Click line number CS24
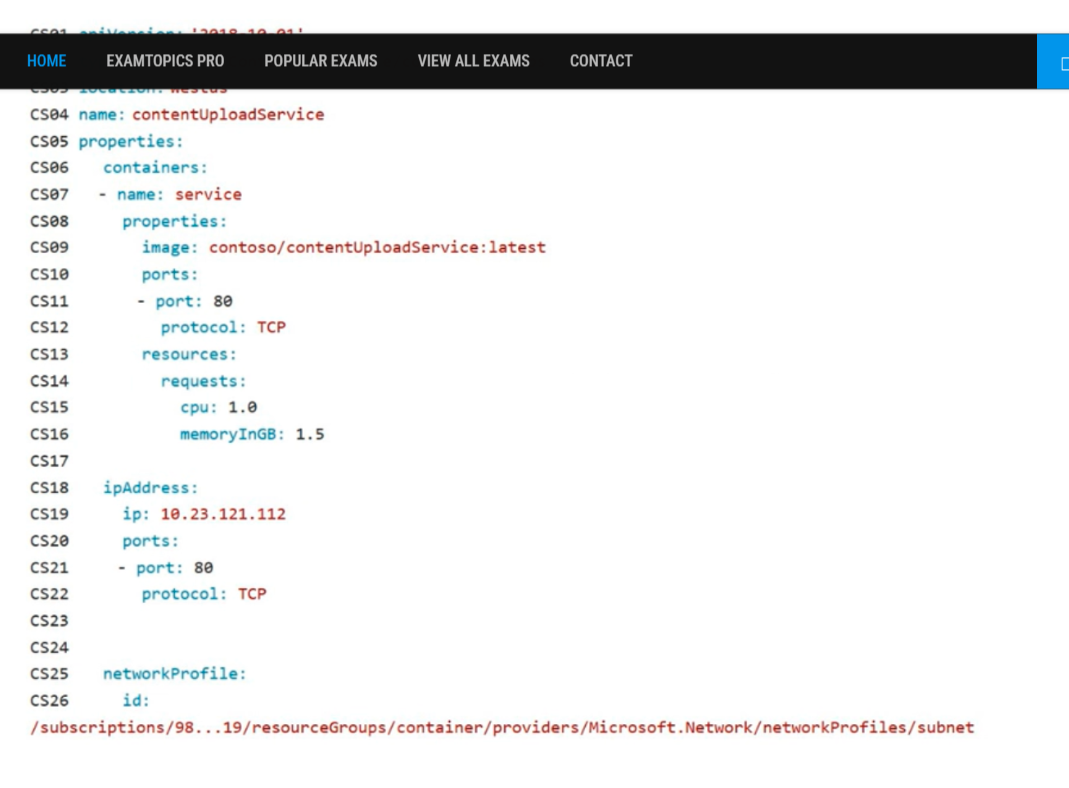 pos(49,648)
